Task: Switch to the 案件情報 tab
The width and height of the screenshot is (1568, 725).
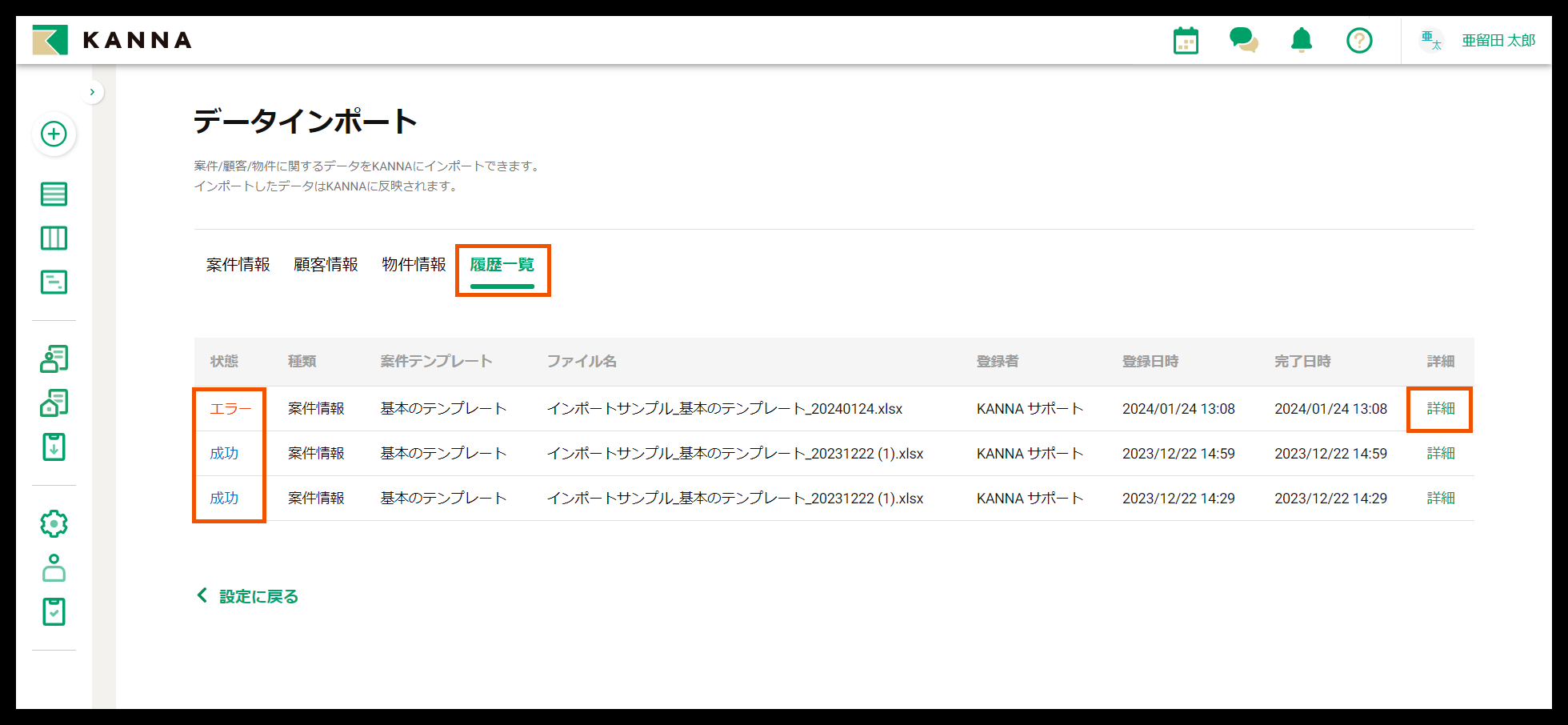Action: [x=238, y=264]
